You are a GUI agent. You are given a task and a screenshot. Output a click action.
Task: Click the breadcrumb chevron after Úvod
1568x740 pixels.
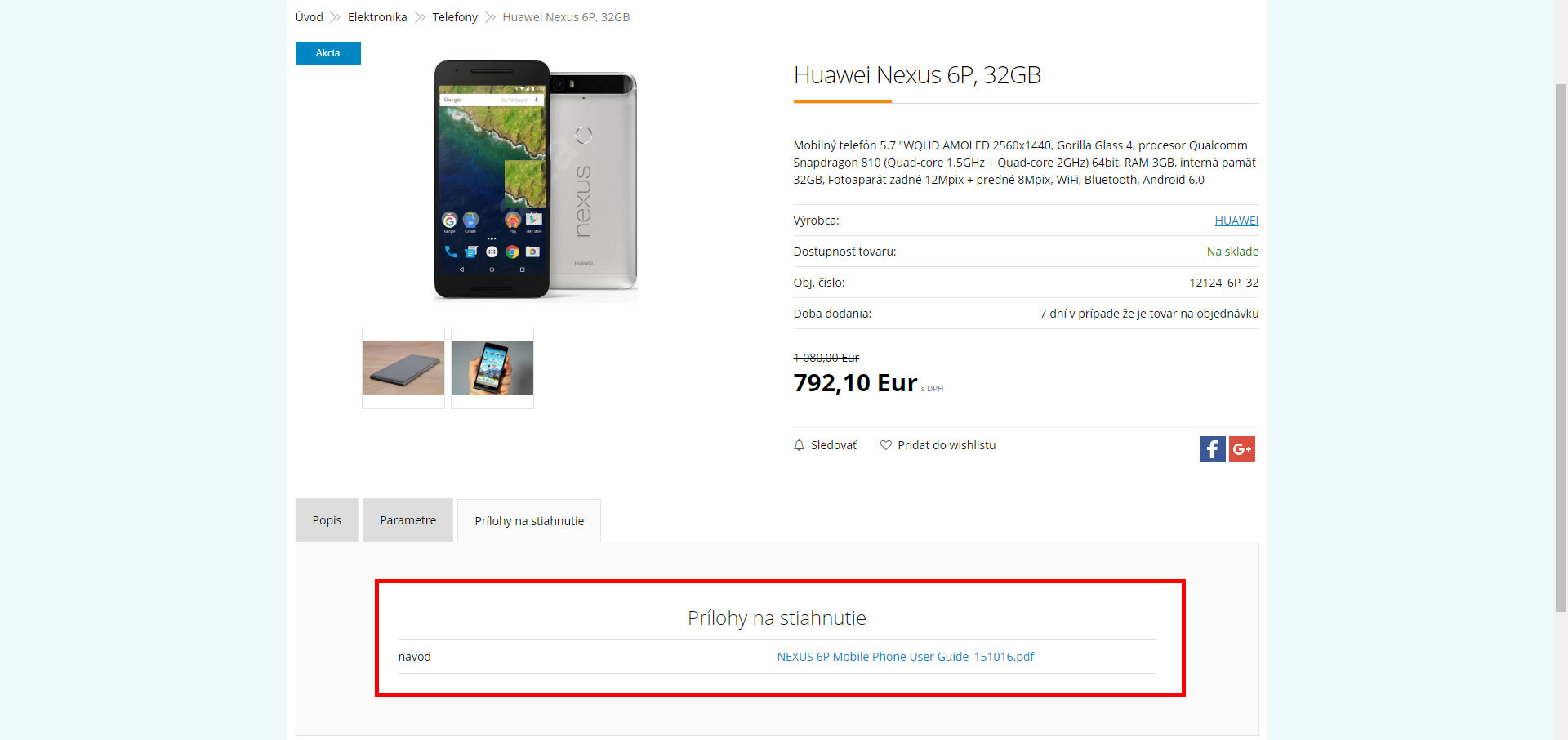(335, 17)
